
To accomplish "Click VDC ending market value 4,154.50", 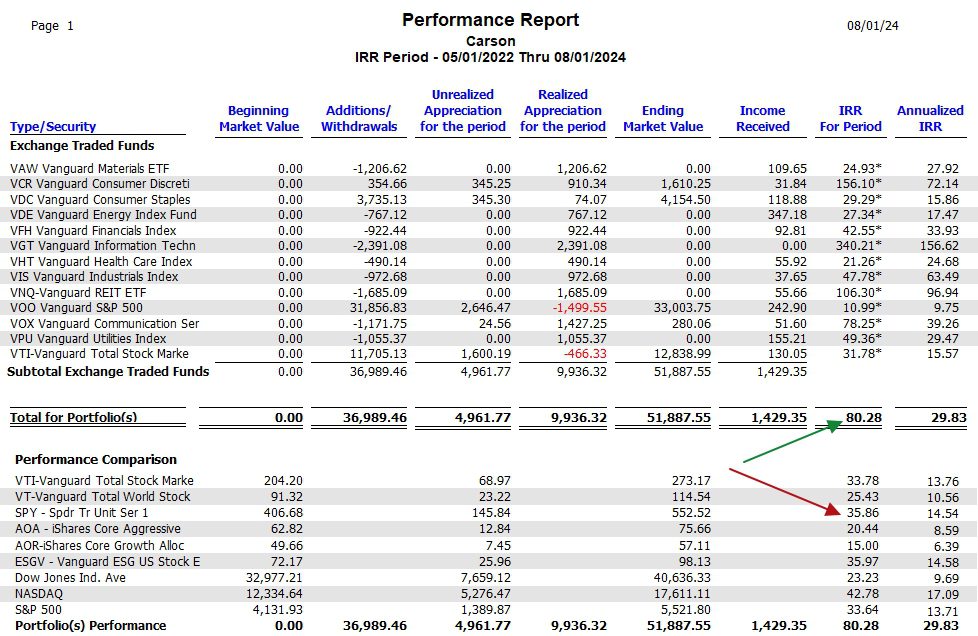I will pos(685,200).
